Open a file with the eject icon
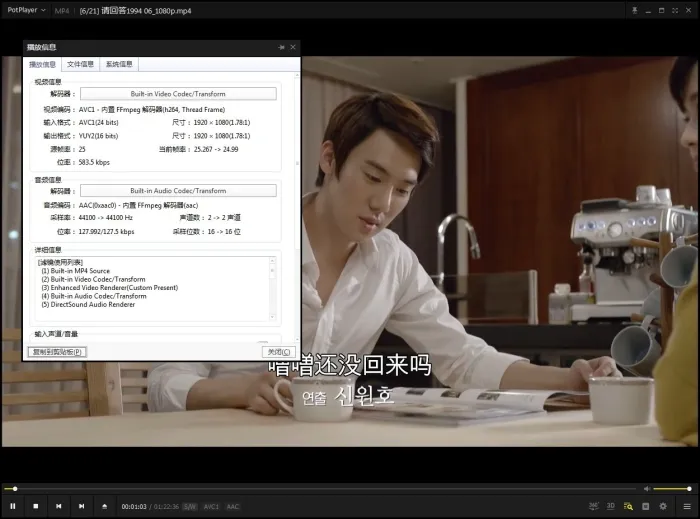Image resolution: width=700 pixels, height=519 pixels. (x=104, y=506)
